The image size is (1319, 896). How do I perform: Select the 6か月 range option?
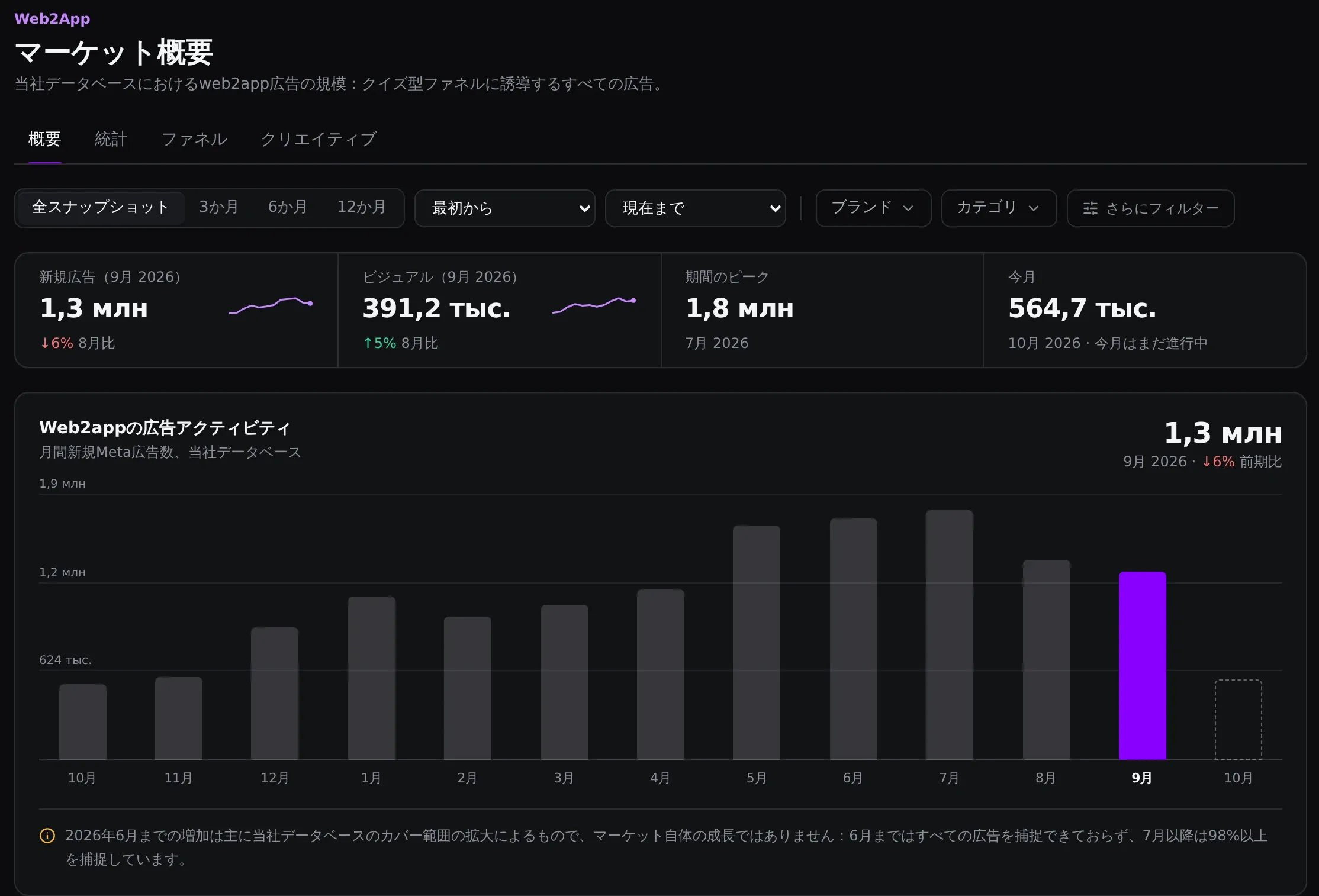pos(288,208)
